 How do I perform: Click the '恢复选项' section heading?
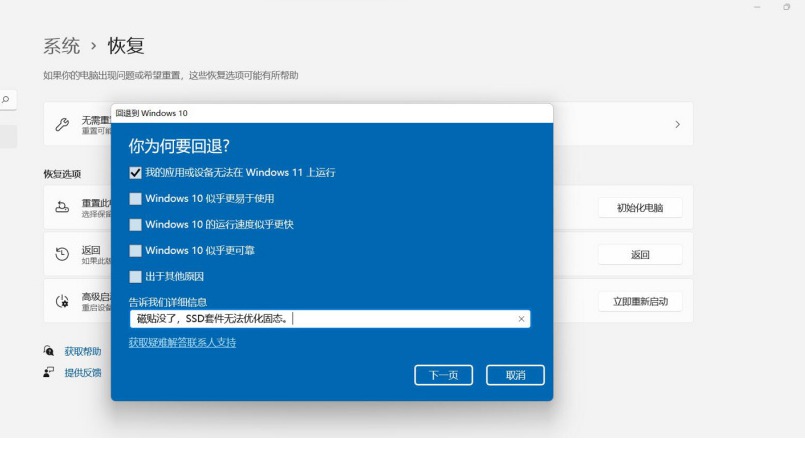click(x=62, y=174)
